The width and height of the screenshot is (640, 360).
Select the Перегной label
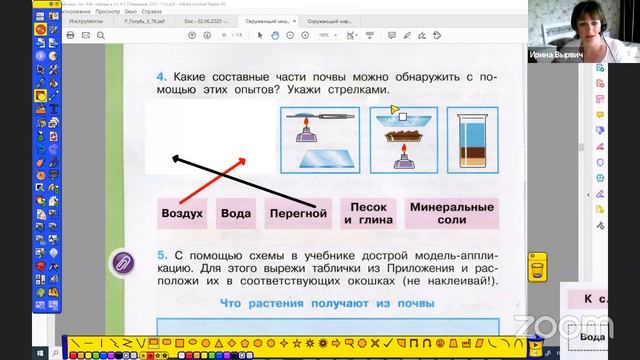pyautogui.click(x=298, y=213)
